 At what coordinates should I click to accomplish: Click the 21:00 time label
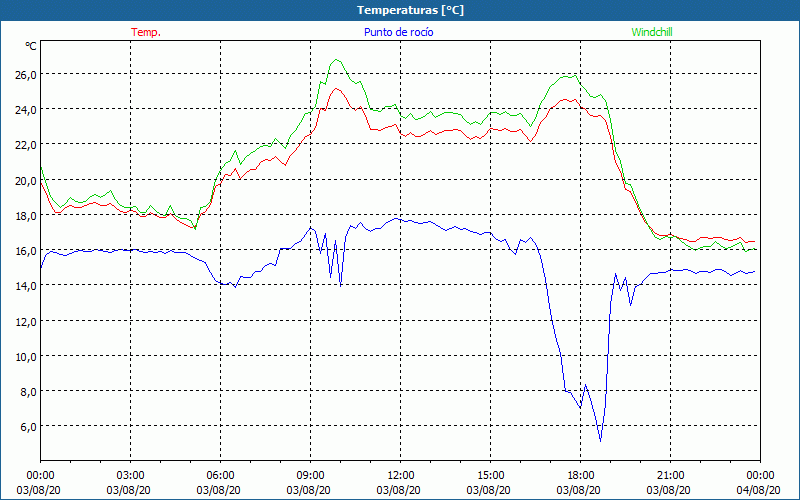(x=670, y=476)
